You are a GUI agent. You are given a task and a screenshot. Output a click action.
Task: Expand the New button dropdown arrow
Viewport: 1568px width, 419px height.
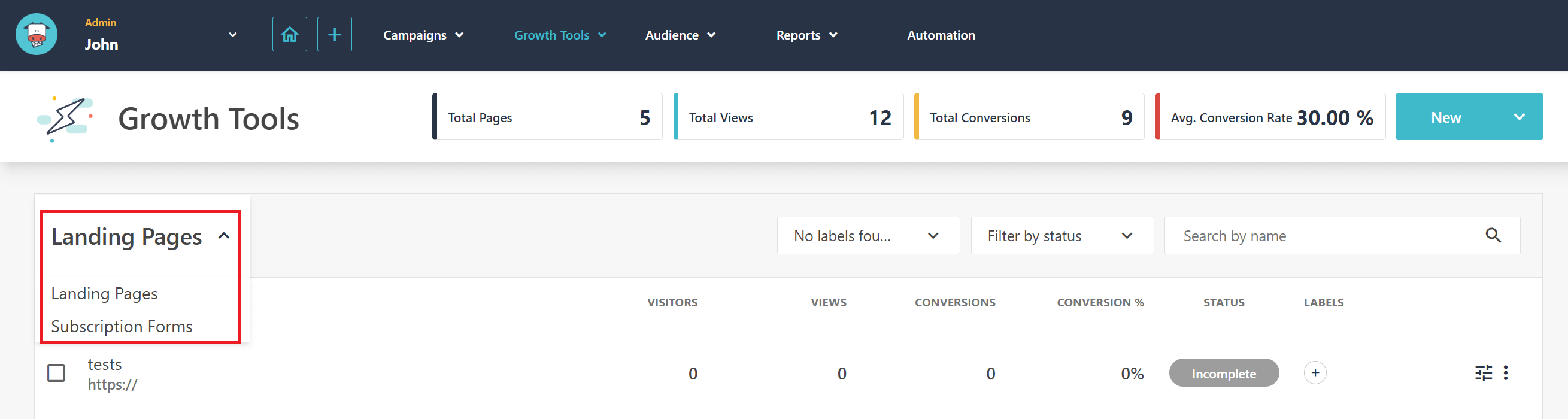tap(1519, 117)
